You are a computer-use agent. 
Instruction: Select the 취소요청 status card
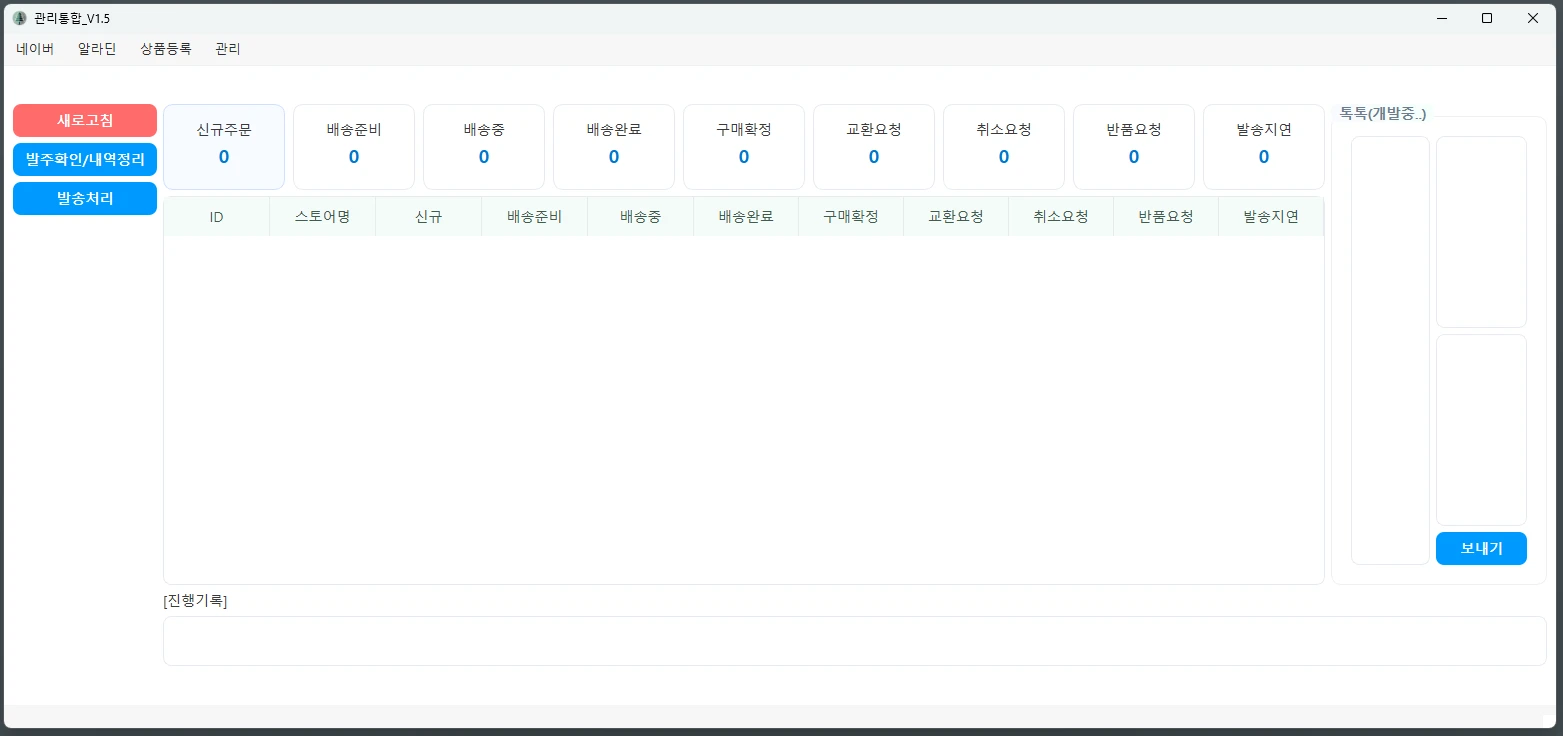[x=1004, y=147]
